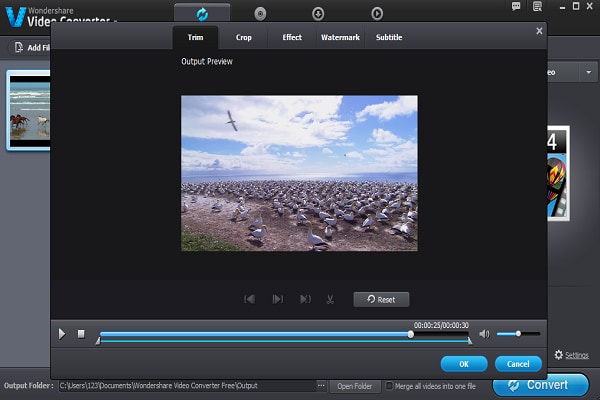Screen dimensions: 600x400
Task: Click the Output Folder path field
Action: 187,385
